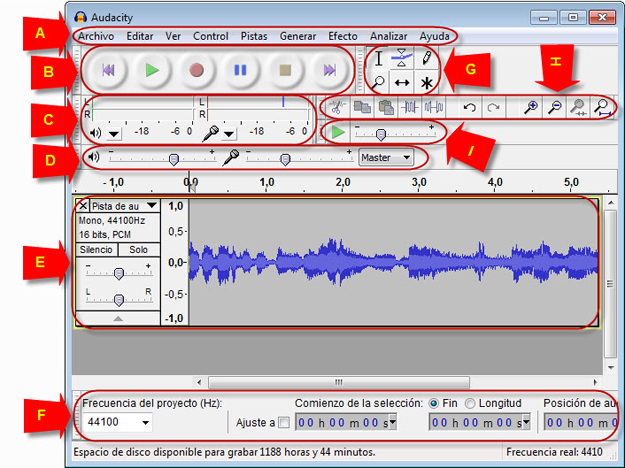Select the Envelope tool

402,59
